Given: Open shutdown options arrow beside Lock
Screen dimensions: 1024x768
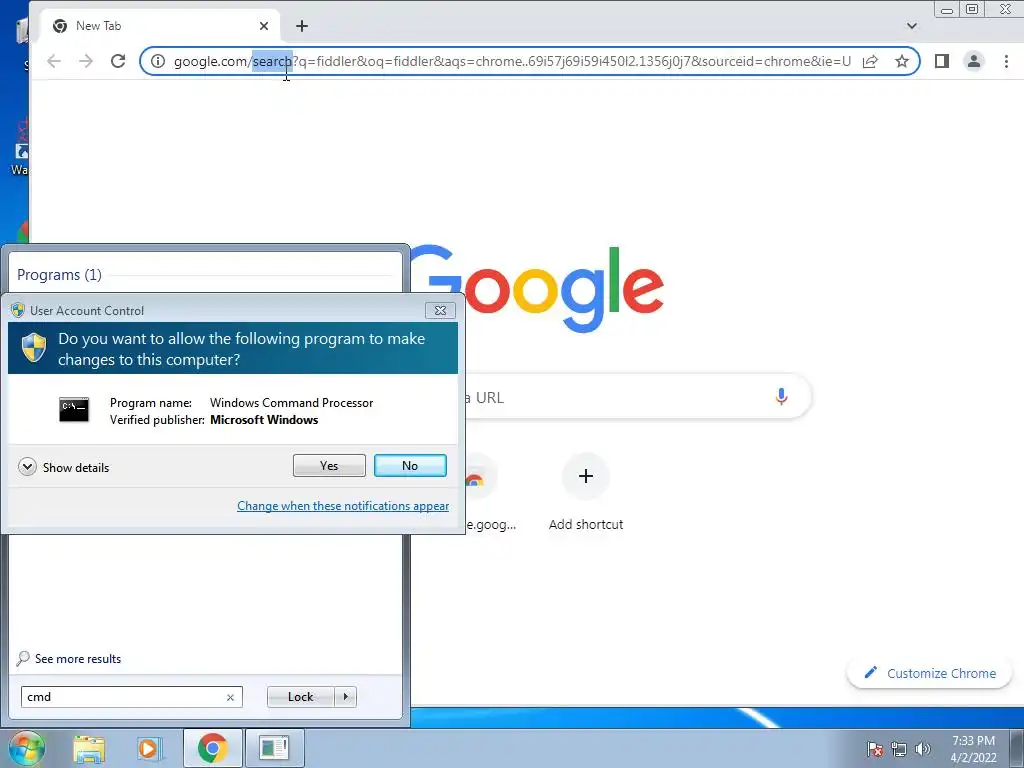Looking at the screenshot, I should (x=345, y=697).
